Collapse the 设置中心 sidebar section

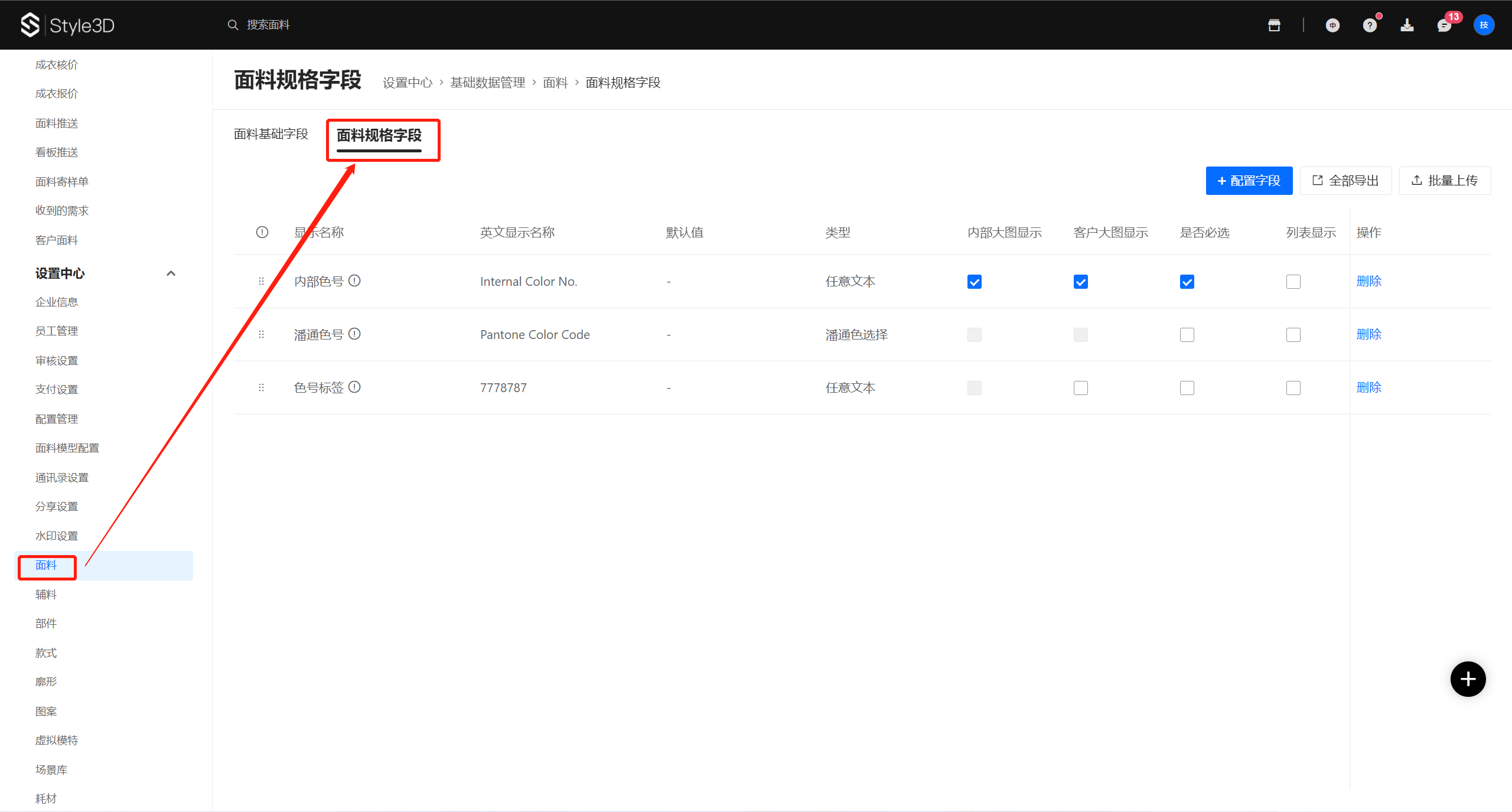point(171,273)
